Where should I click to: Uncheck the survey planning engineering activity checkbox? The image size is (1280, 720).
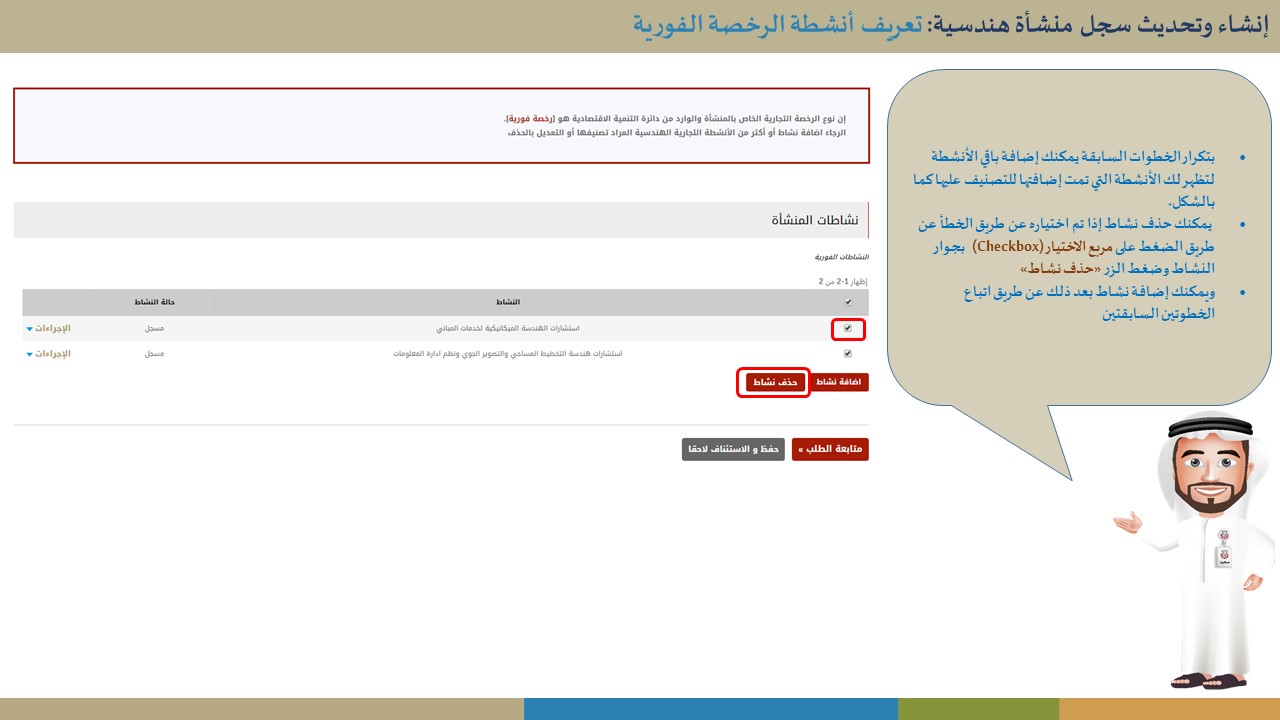point(848,354)
